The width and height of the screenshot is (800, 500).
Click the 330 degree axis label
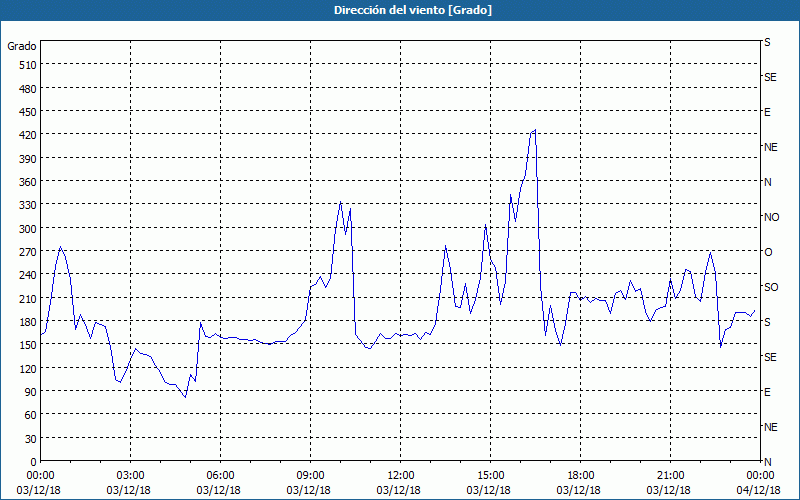coord(28,205)
